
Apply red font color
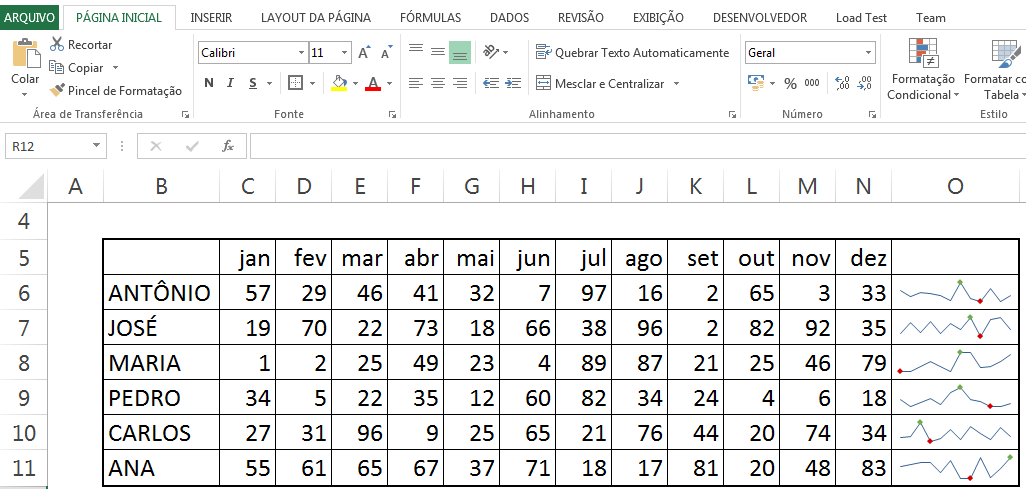[x=373, y=83]
